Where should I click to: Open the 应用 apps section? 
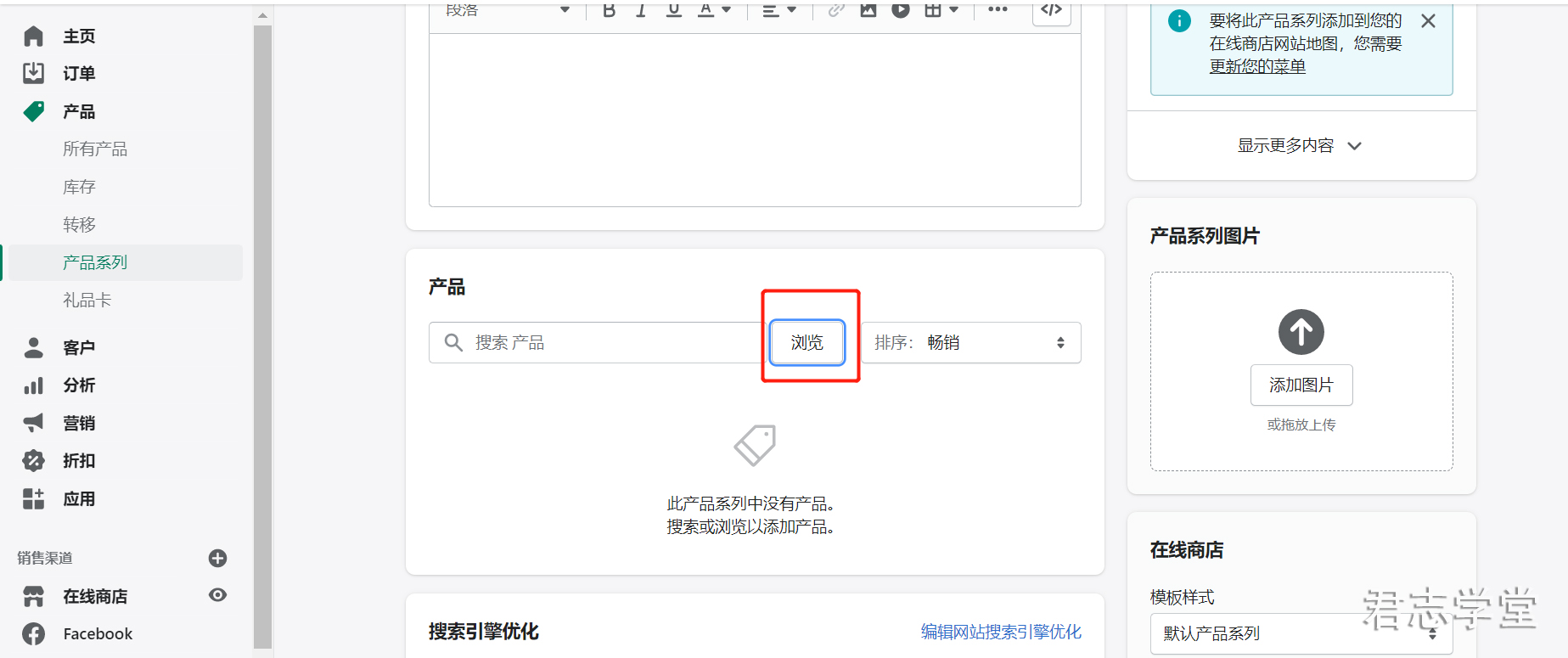79,498
